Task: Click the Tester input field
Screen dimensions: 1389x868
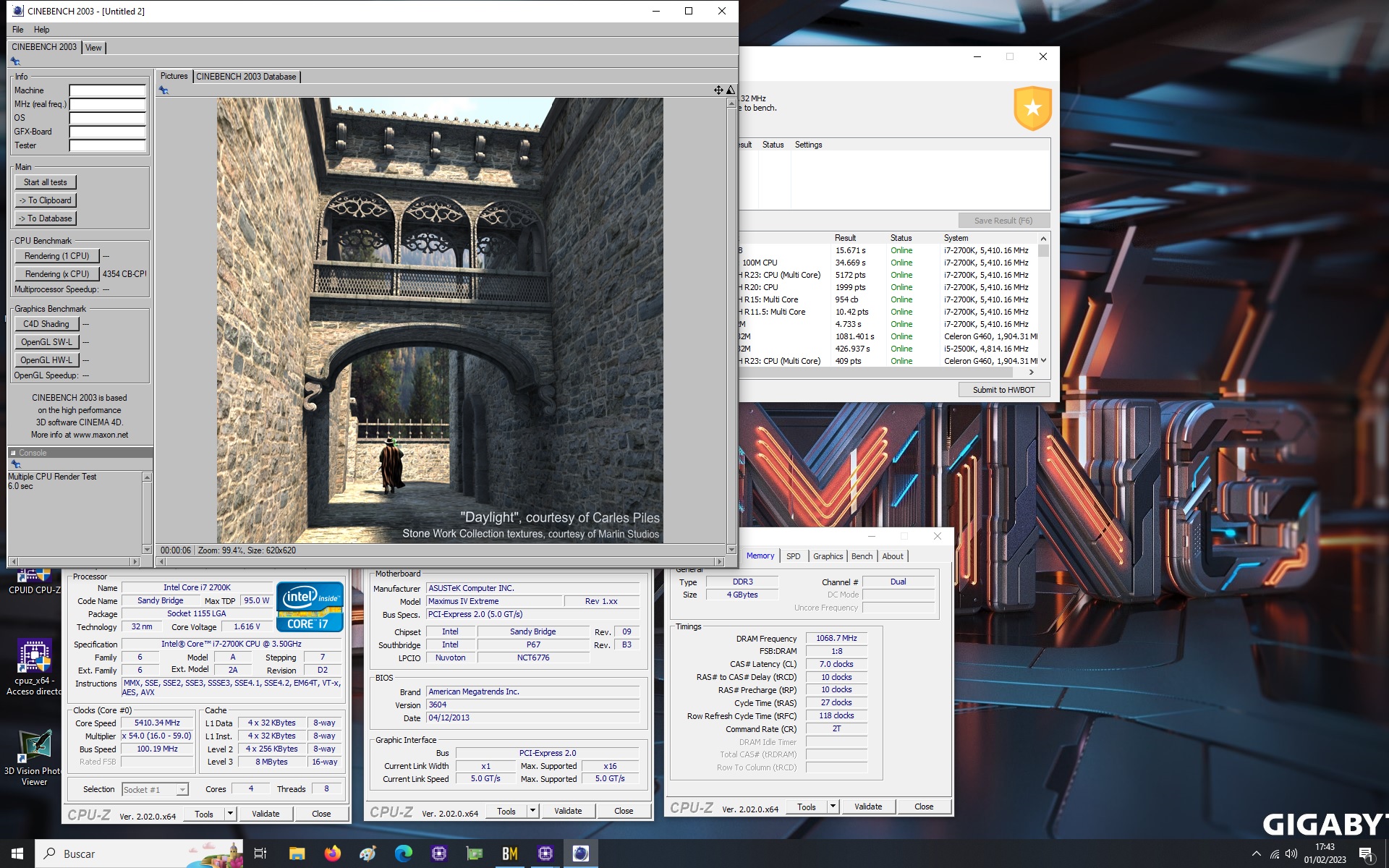Action: coord(108,145)
